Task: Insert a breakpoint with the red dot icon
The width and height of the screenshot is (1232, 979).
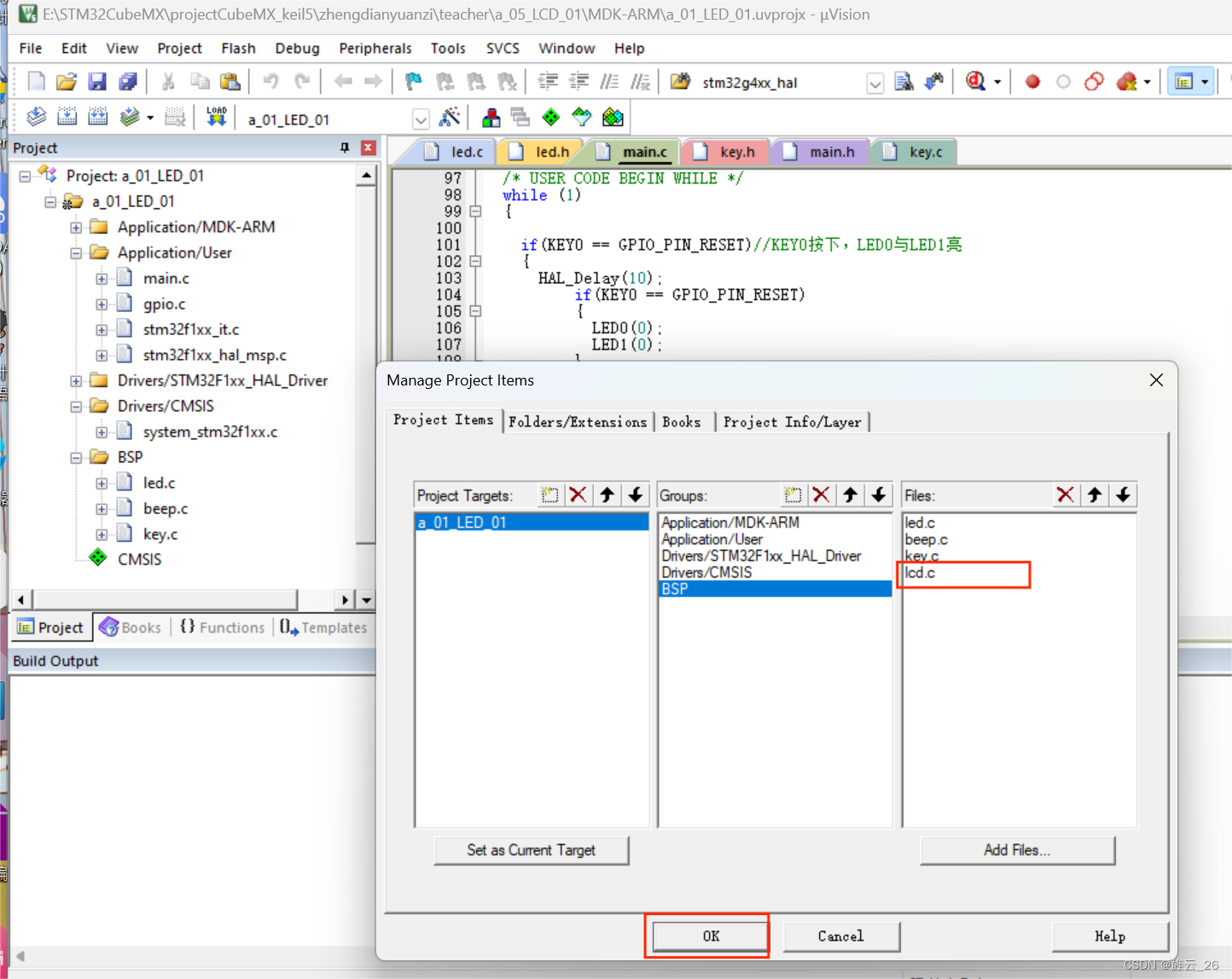Action: (1032, 81)
